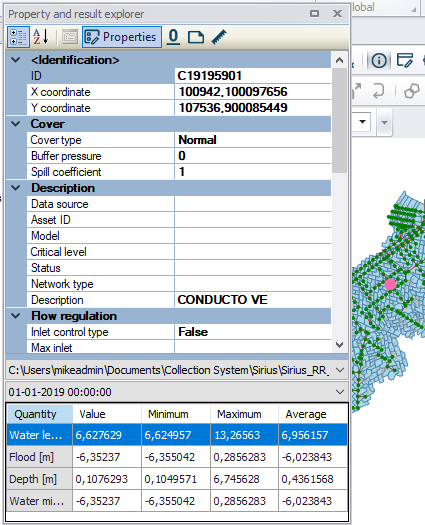Switch to categorized property view

coord(18,37)
